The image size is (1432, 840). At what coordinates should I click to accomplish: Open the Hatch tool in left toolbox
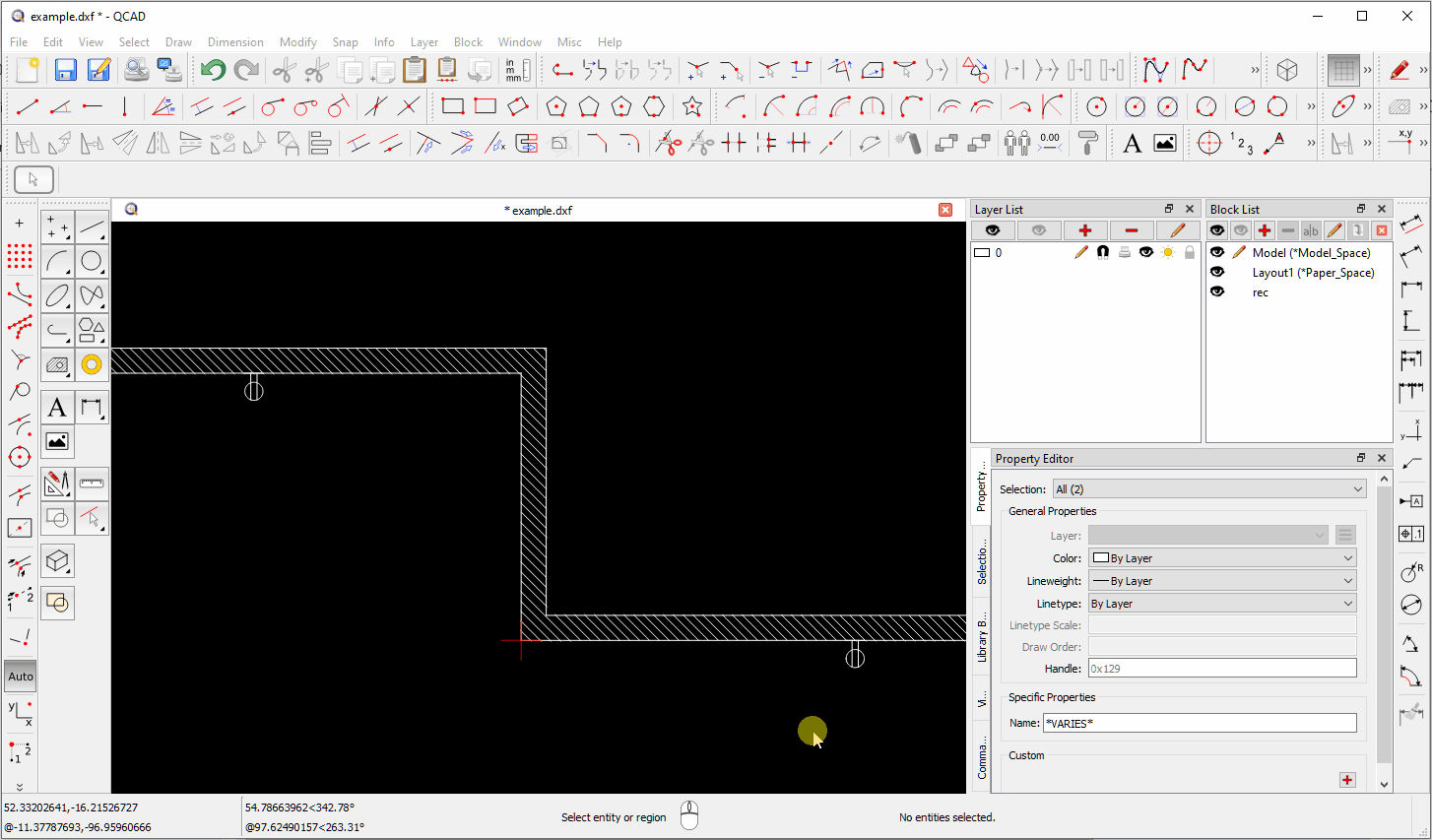(x=58, y=364)
